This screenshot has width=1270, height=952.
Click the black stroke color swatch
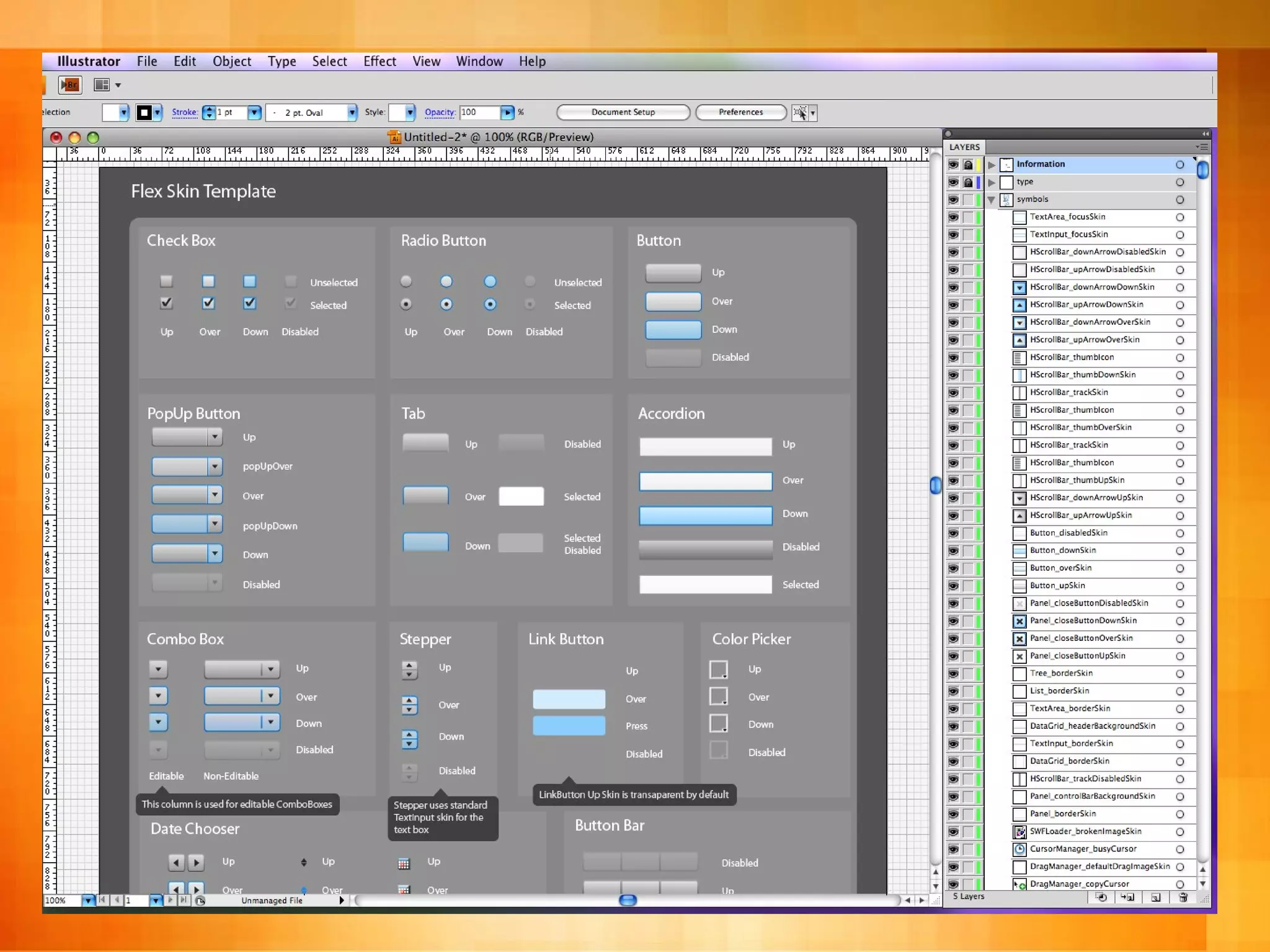pos(144,113)
